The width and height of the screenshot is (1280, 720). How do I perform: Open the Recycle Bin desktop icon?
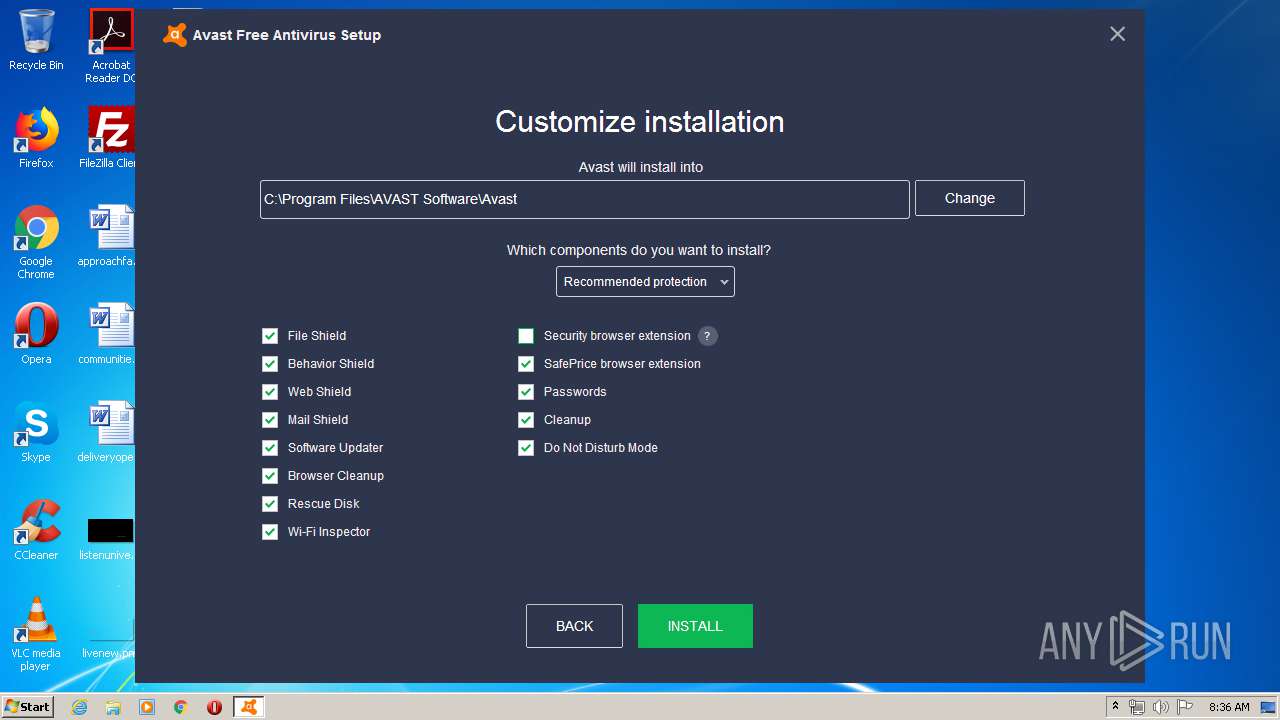click(36, 41)
